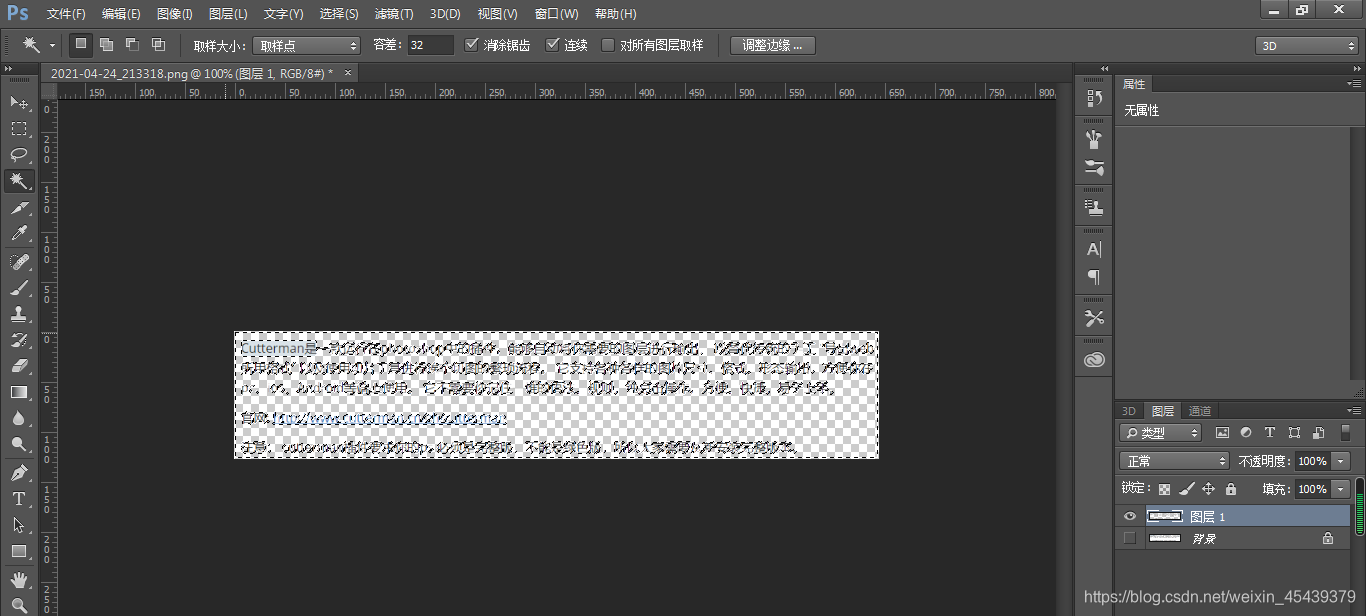Filter layers by pixel layers icon
Image resolution: width=1366 pixels, height=616 pixels.
click(1222, 433)
